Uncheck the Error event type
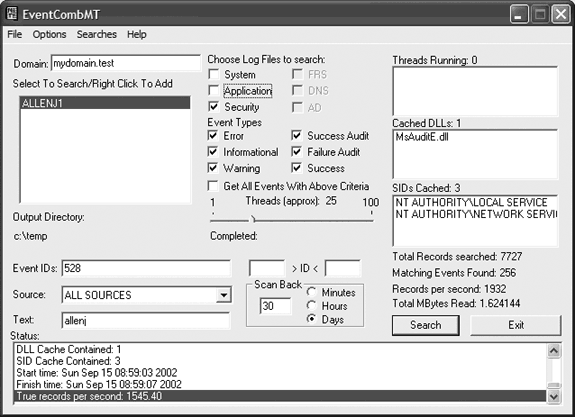Viewport: 575px width, 417px height. (213, 135)
